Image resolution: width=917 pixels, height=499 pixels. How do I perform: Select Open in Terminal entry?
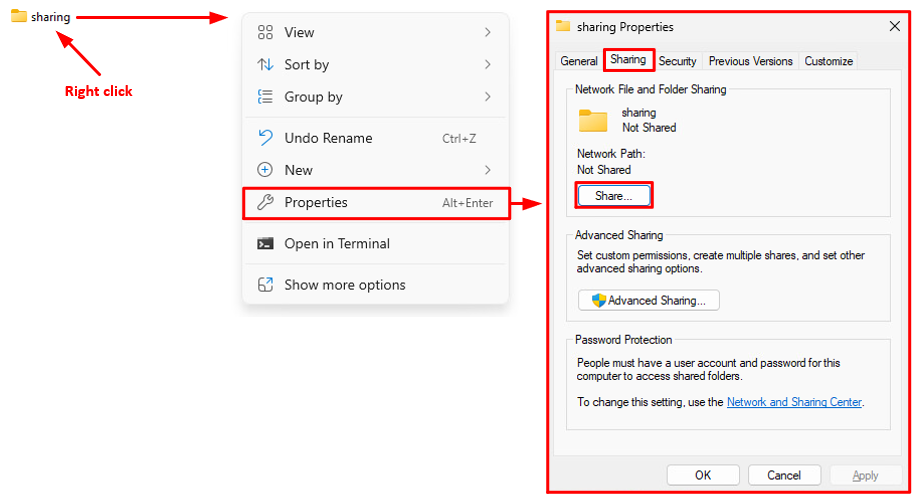[x=375, y=243]
